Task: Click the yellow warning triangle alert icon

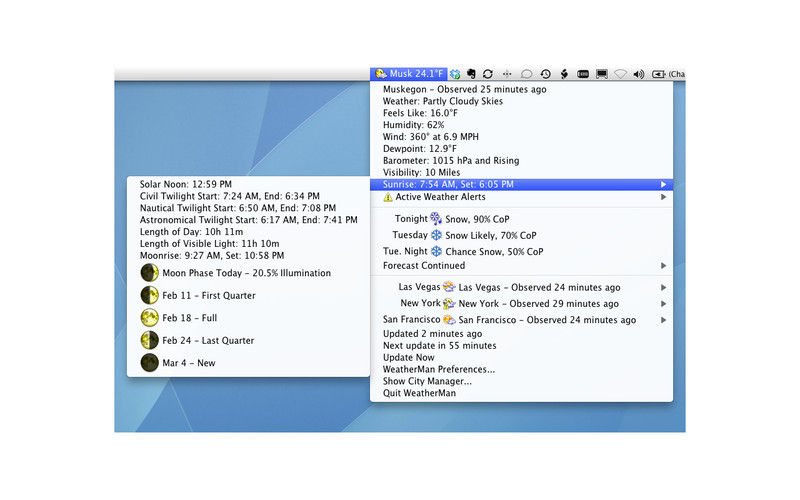Action: click(x=388, y=197)
